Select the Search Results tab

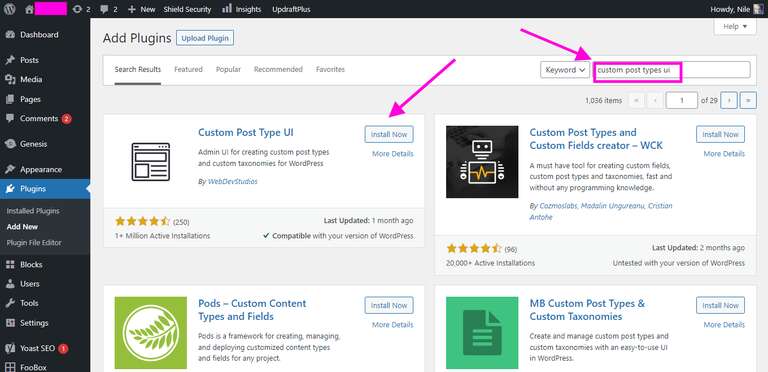pyautogui.click(x=138, y=70)
